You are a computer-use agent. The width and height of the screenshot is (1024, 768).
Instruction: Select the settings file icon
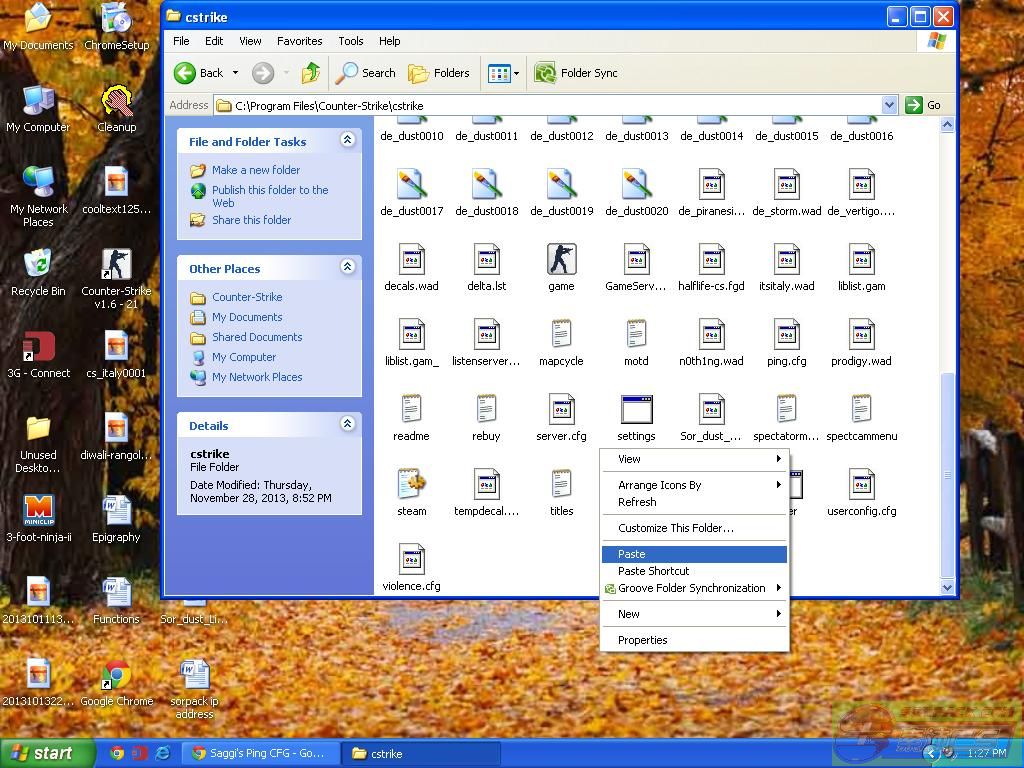click(x=636, y=411)
